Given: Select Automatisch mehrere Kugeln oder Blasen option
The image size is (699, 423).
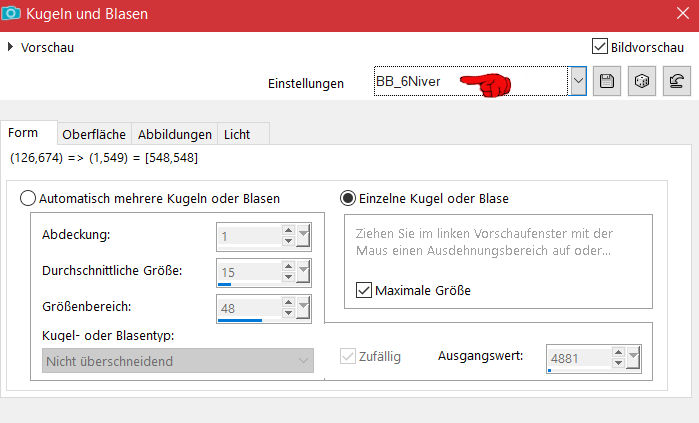Looking at the screenshot, I should [27, 198].
